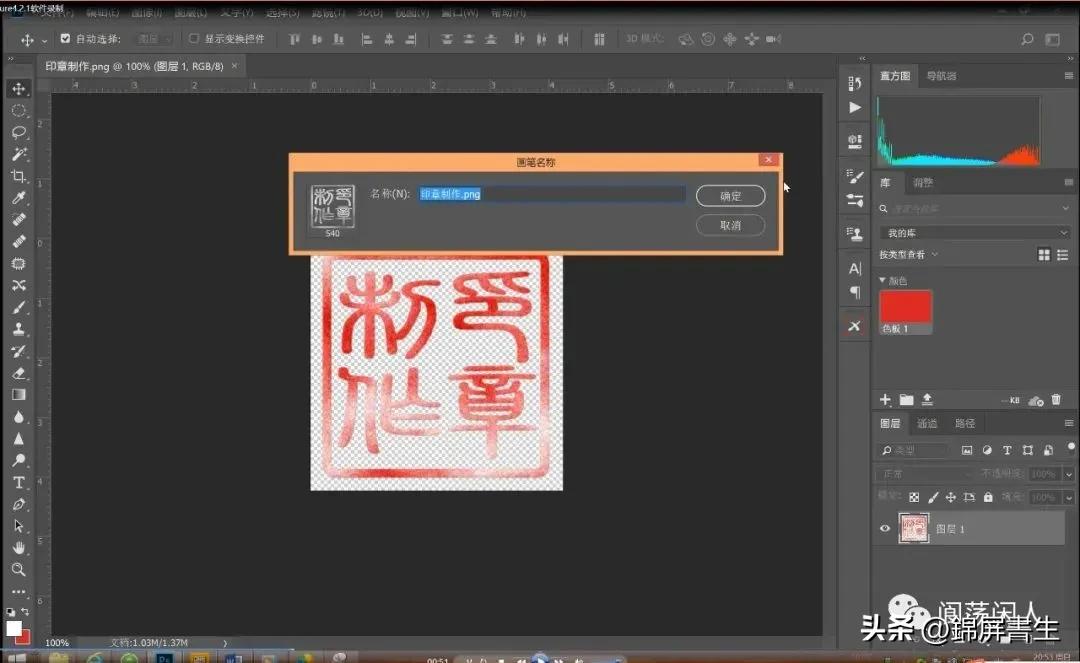Select the Gradient tool
Image resolution: width=1080 pixels, height=663 pixels.
coord(19,391)
